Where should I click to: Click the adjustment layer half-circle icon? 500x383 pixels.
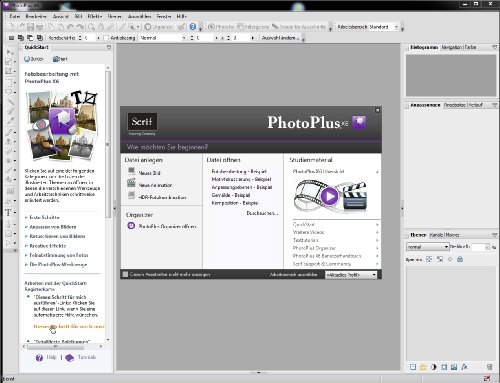click(433, 367)
